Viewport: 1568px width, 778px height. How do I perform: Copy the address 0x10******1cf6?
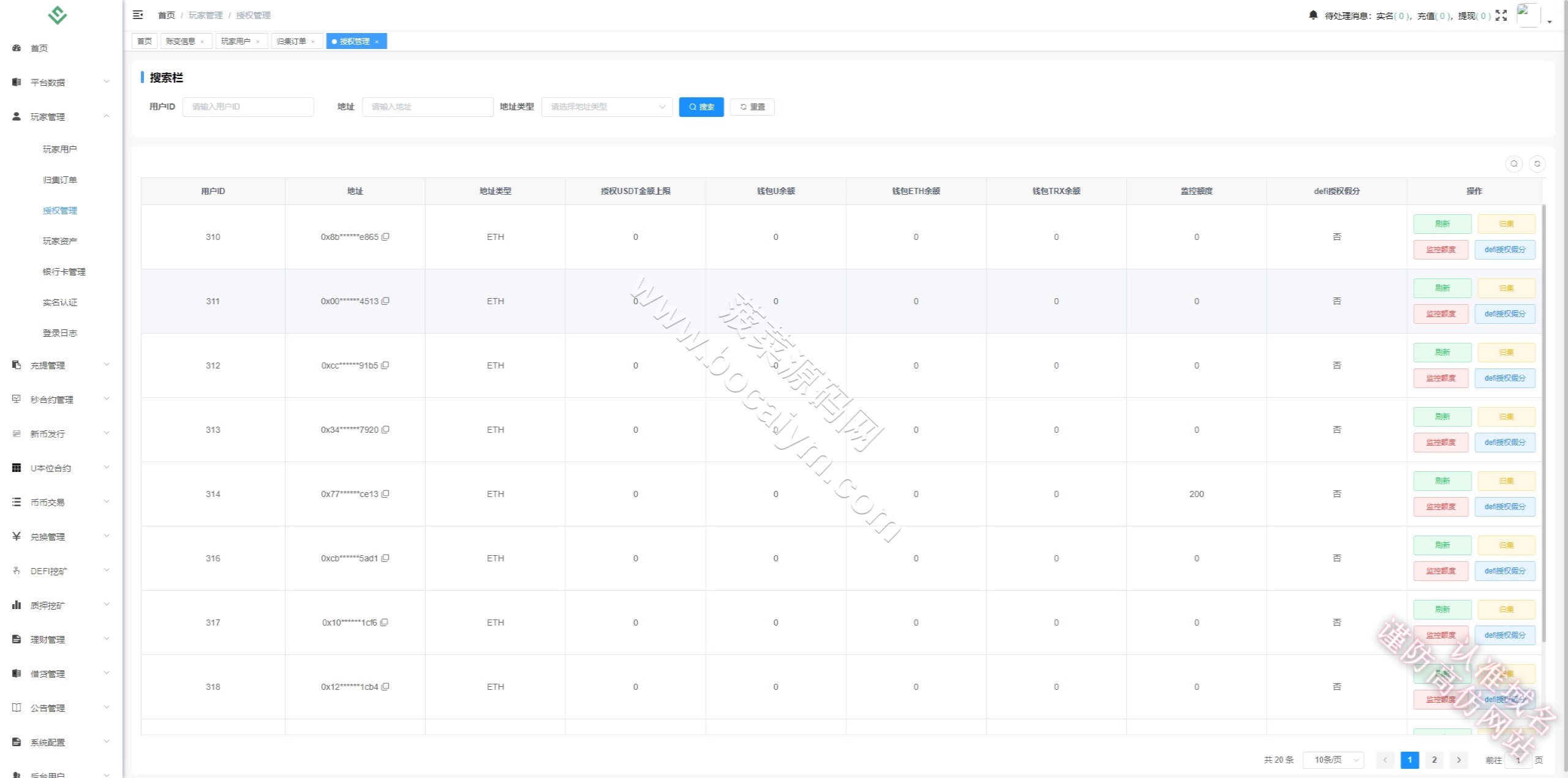383,623
